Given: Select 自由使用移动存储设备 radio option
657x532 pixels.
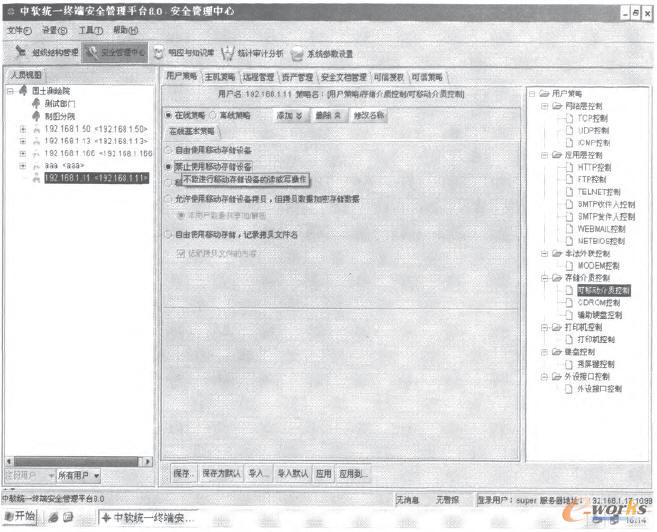Looking at the screenshot, I should [169, 149].
